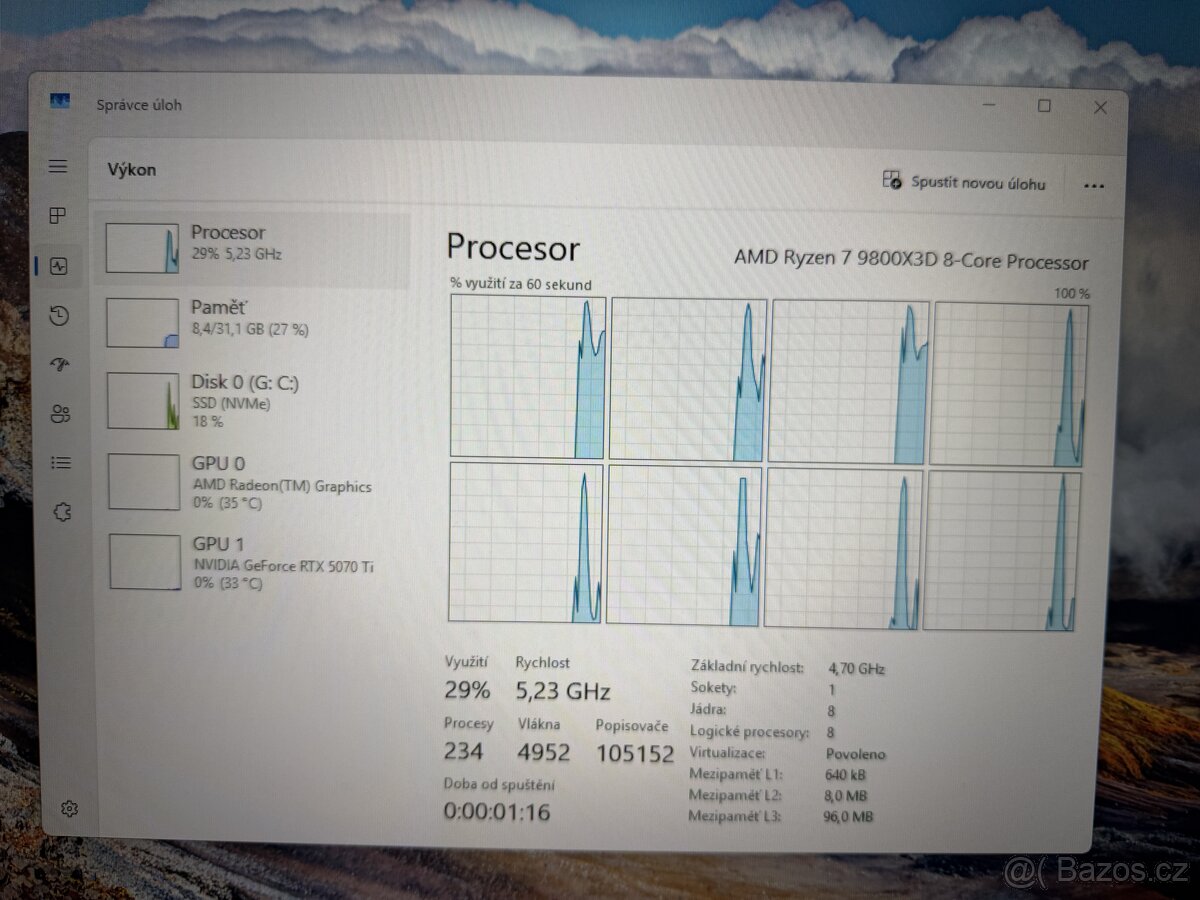Click the Doba od spuštění uptime counter
This screenshot has height=900, width=1200.
[496, 800]
